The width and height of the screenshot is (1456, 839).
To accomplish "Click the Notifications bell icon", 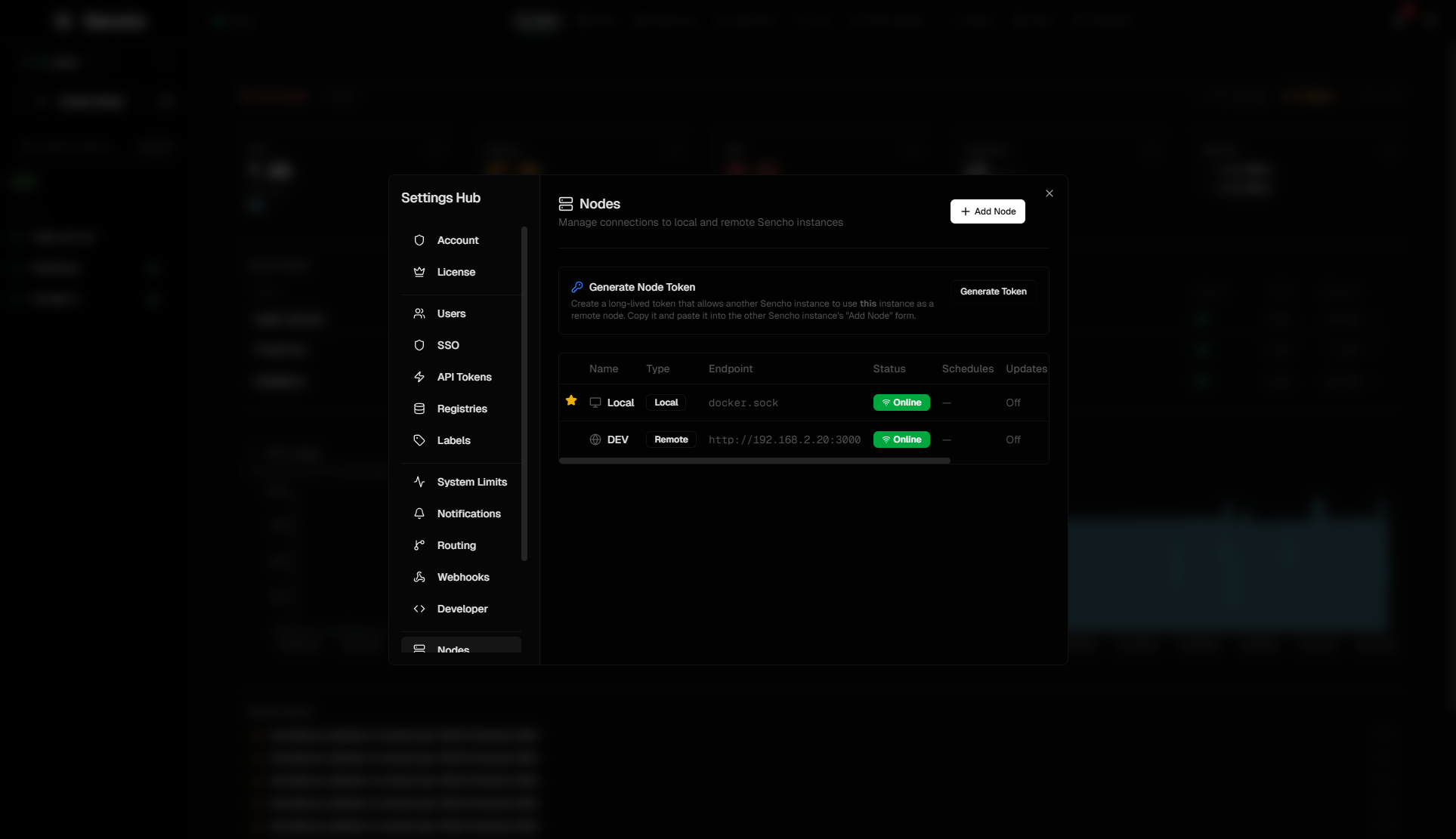I will 419,514.
